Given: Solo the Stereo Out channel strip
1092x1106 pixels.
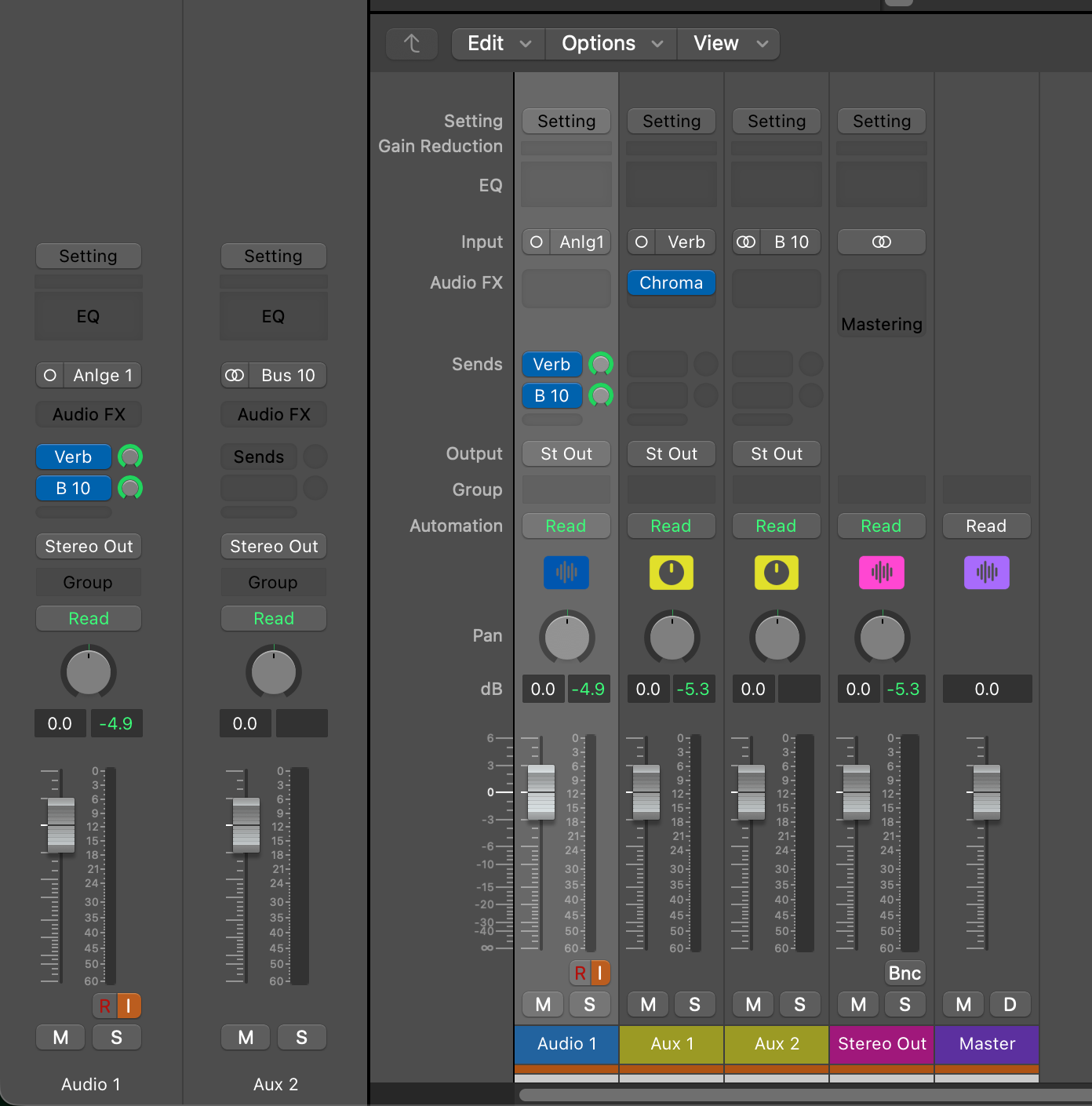Looking at the screenshot, I should coord(905,1005).
